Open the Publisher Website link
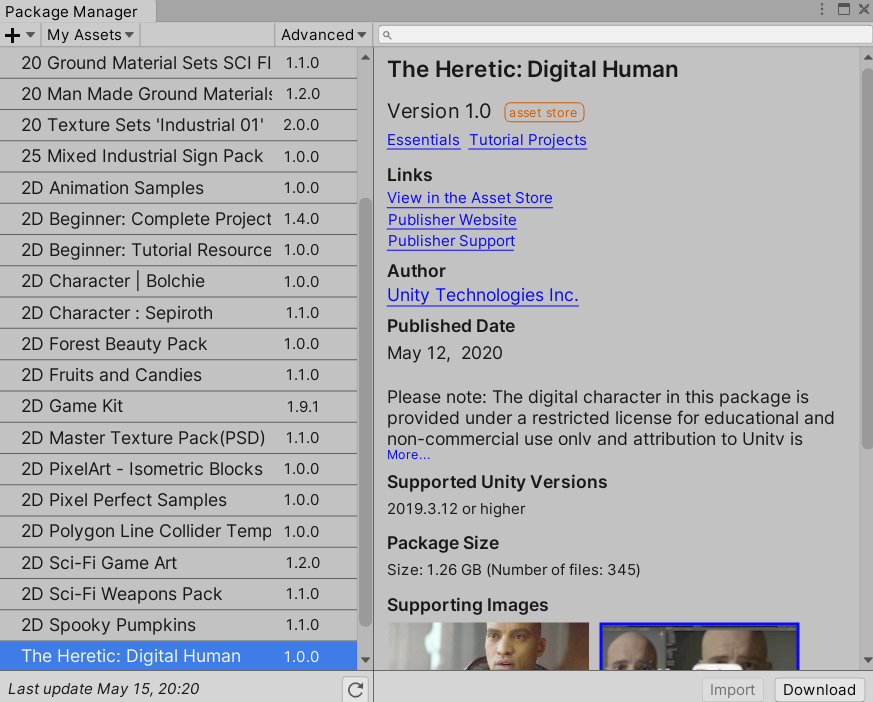 (x=452, y=220)
